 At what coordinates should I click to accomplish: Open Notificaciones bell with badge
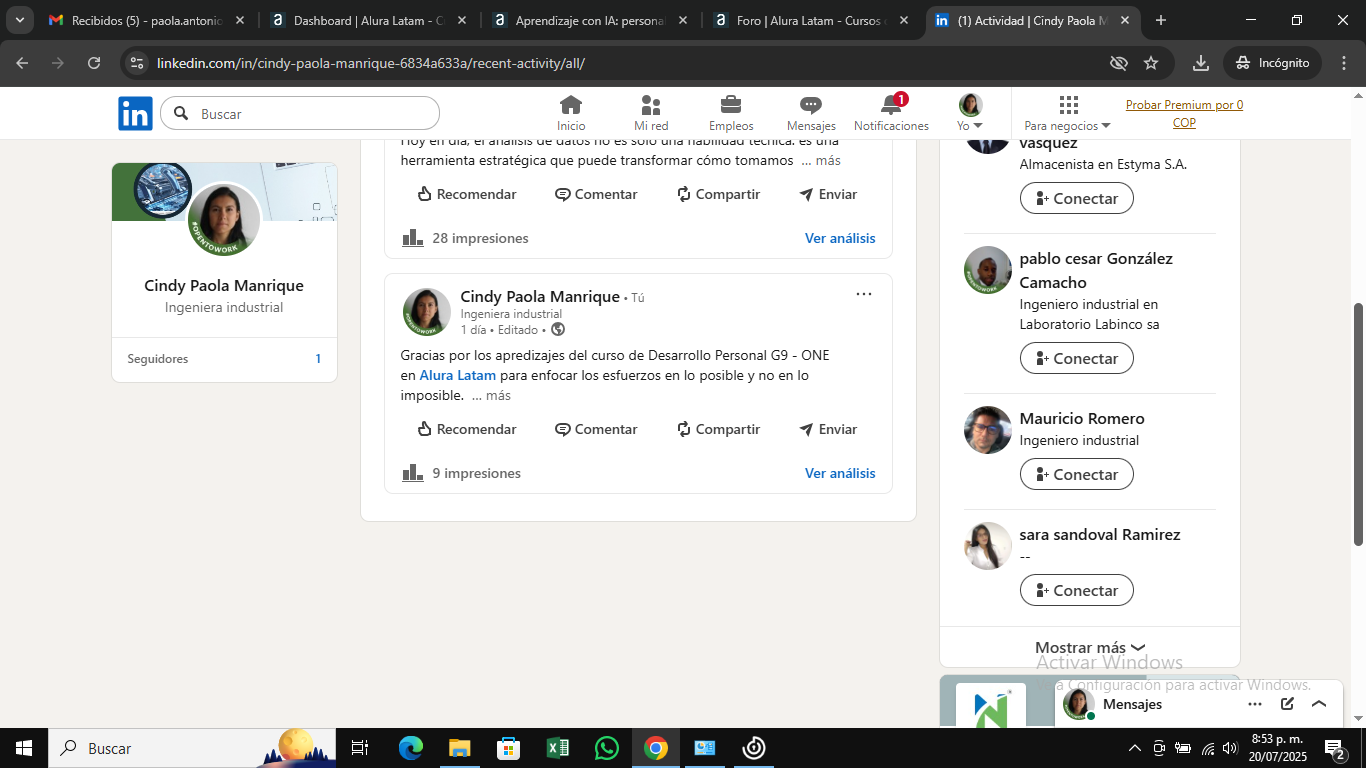coord(891,113)
